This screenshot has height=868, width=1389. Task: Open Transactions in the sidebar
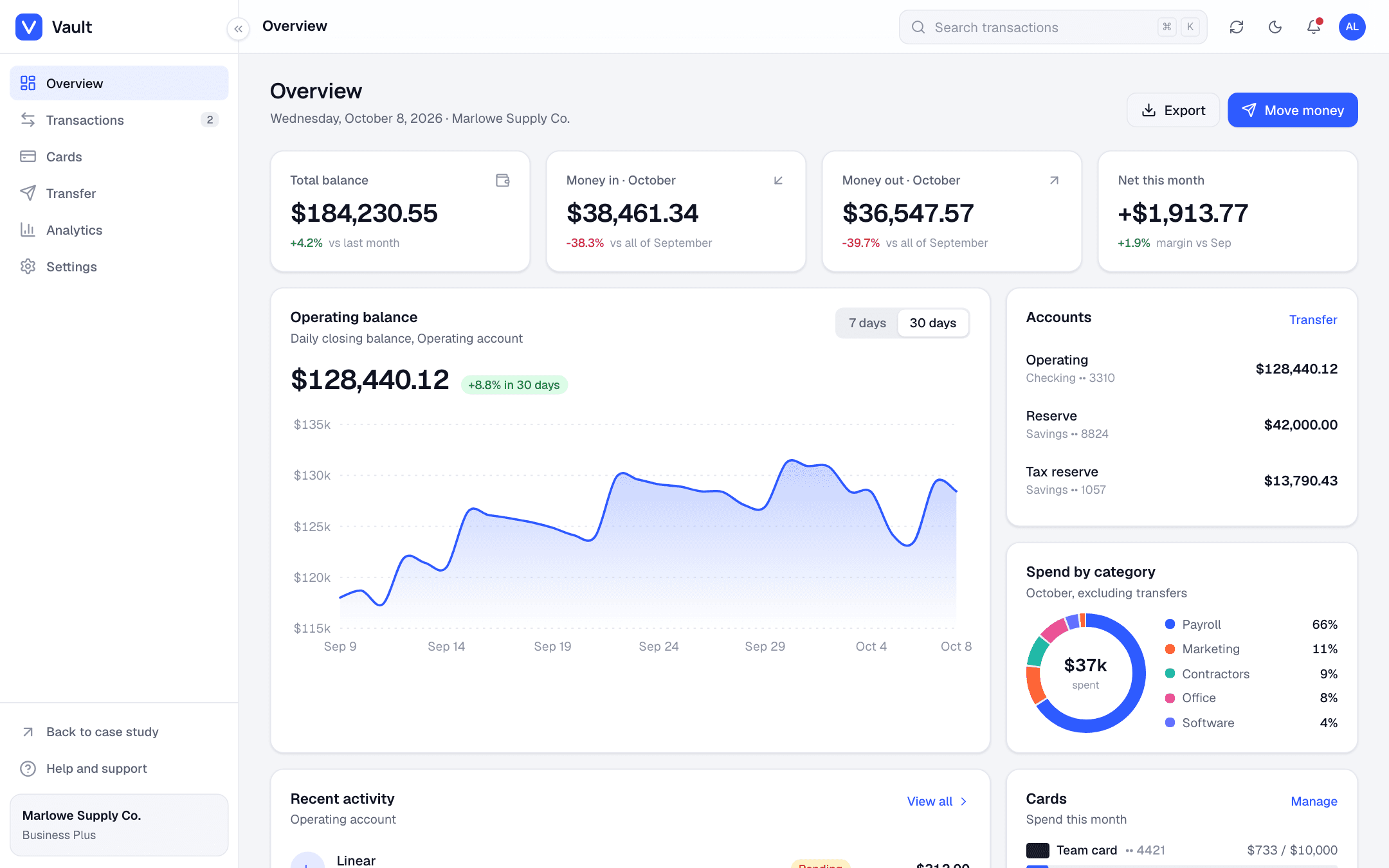tap(119, 120)
